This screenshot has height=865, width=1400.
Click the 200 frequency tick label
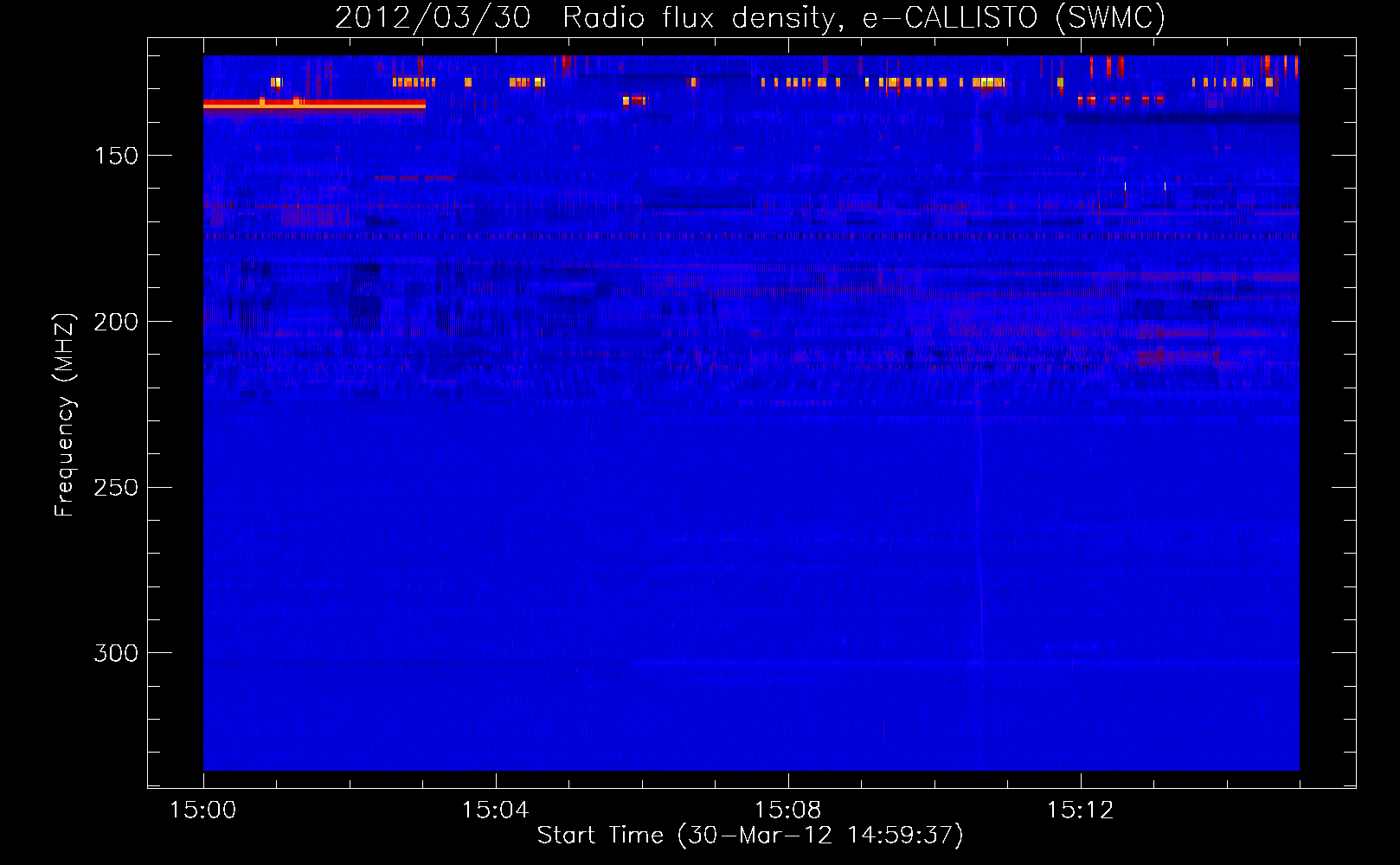[116, 322]
